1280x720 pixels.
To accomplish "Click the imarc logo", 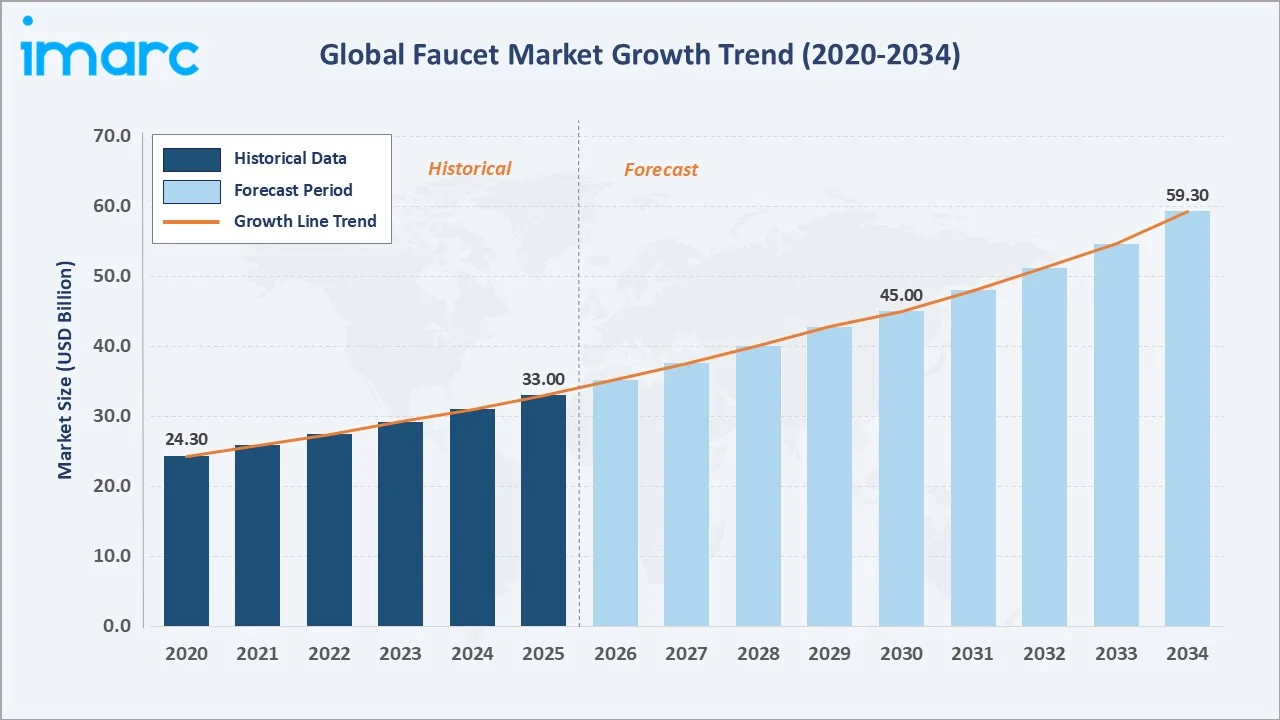I will 108,50.
